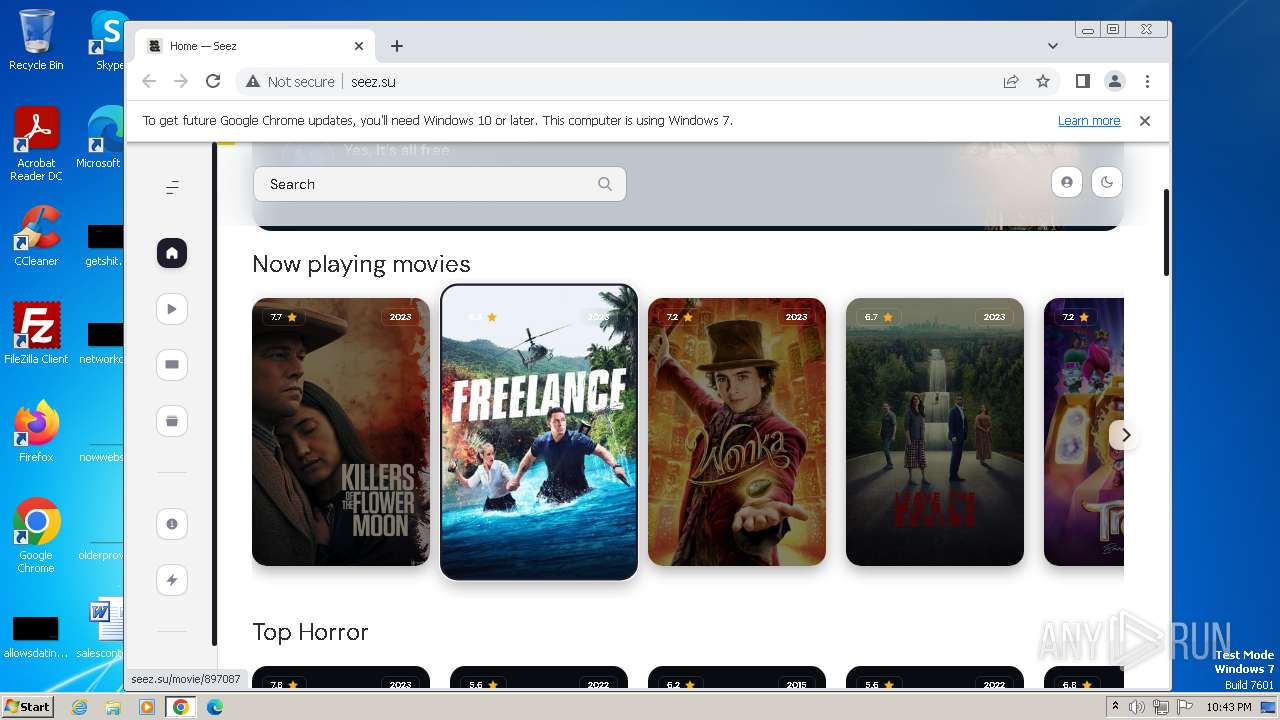
Task: Open the collections box icon in sidebar
Action: click(x=172, y=421)
